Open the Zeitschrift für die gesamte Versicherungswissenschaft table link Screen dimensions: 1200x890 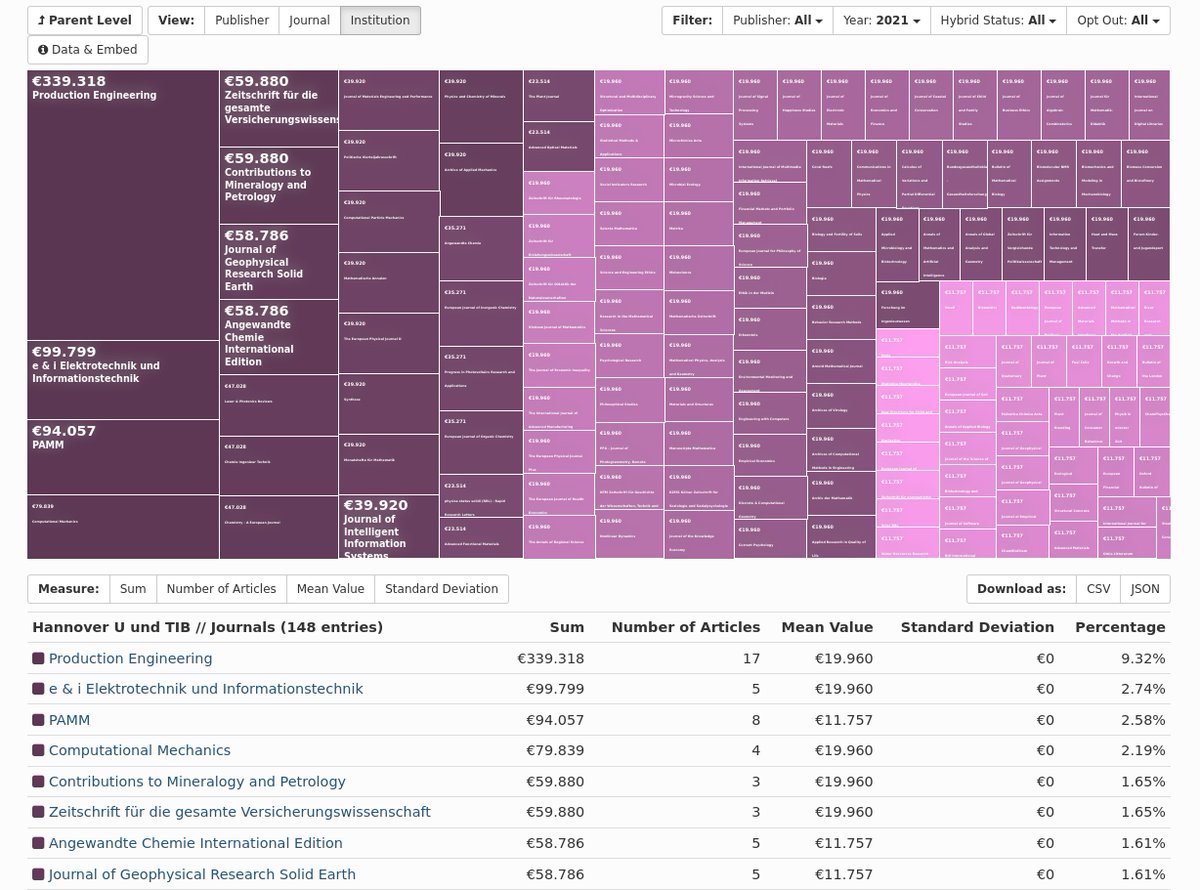pyautogui.click(x=240, y=812)
